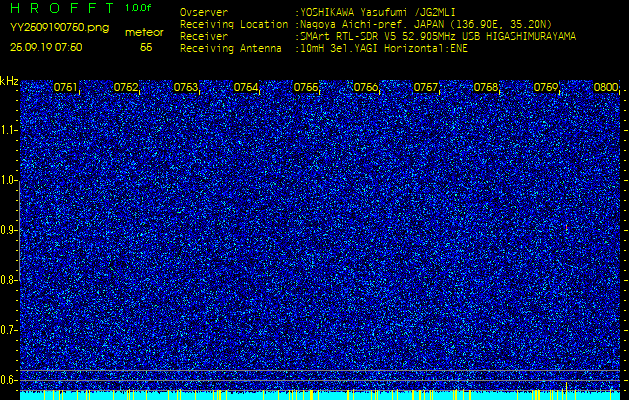629x400 pixels.
Task: Click the 0.6 kHz axis label
Action: point(7,380)
